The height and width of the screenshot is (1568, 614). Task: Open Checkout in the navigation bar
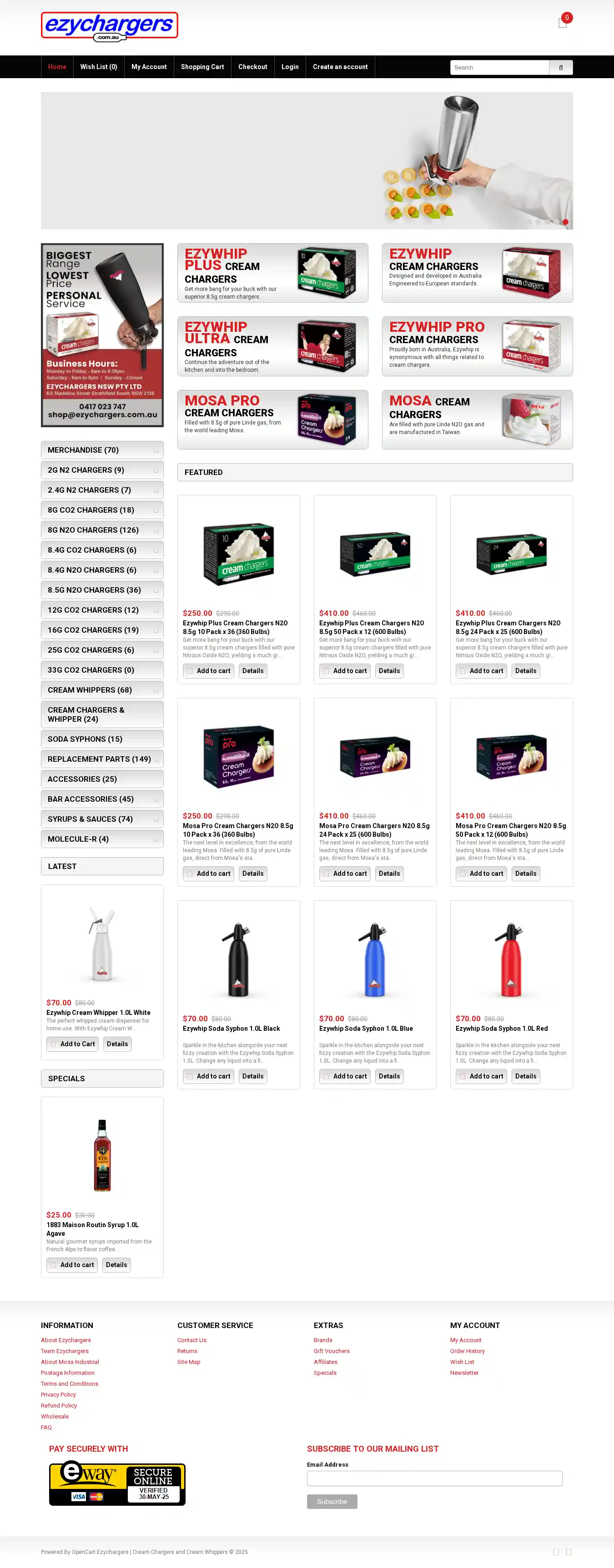tap(253, 67)
